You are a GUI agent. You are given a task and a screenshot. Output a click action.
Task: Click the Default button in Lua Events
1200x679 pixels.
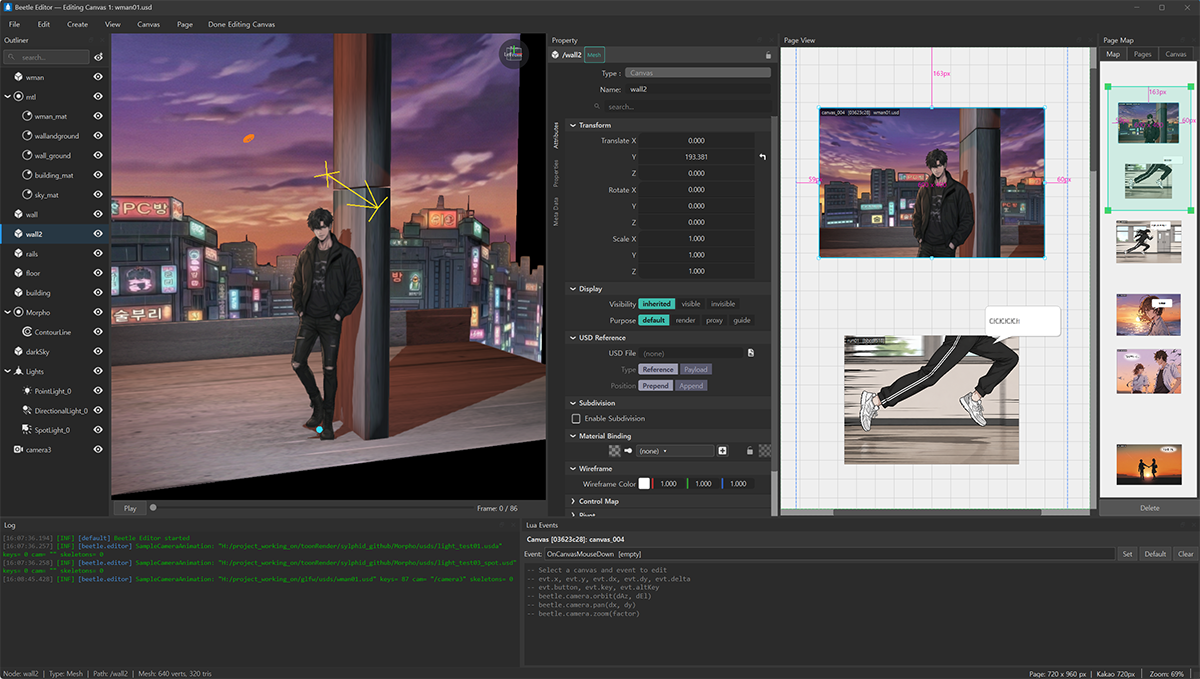(x=1155, y=554)
